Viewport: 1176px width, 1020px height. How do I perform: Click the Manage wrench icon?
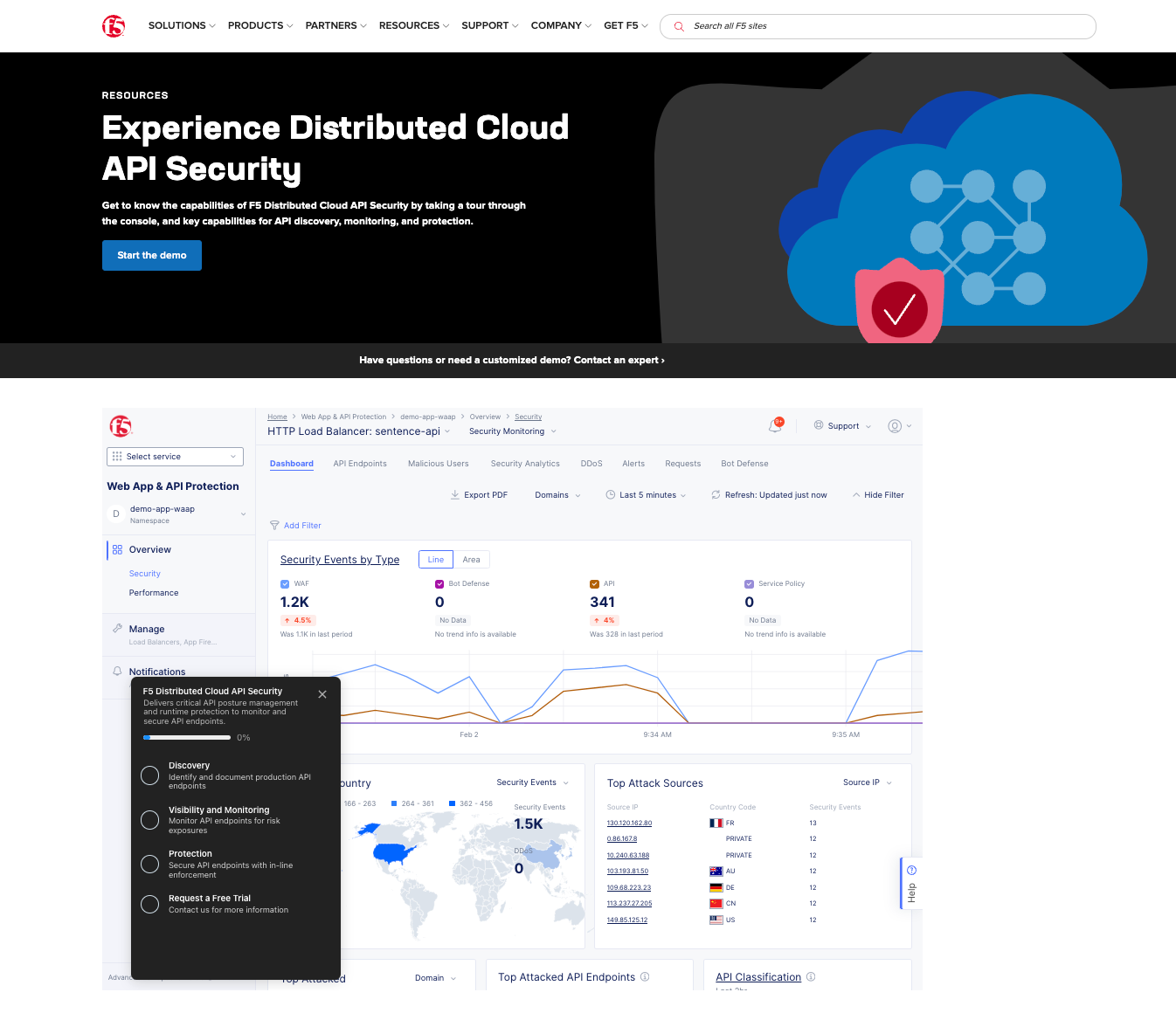(x=117, y=629)
